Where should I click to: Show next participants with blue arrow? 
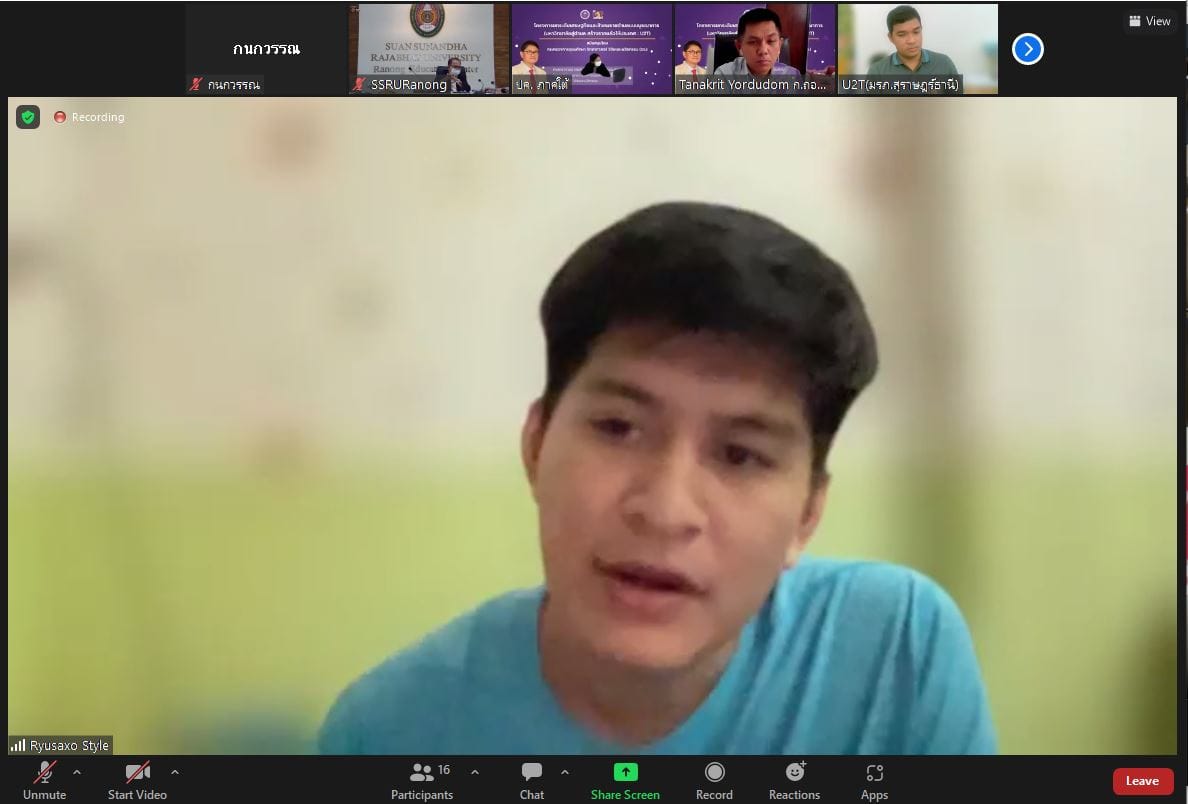pyautogui.click(x=1027, y=49)
